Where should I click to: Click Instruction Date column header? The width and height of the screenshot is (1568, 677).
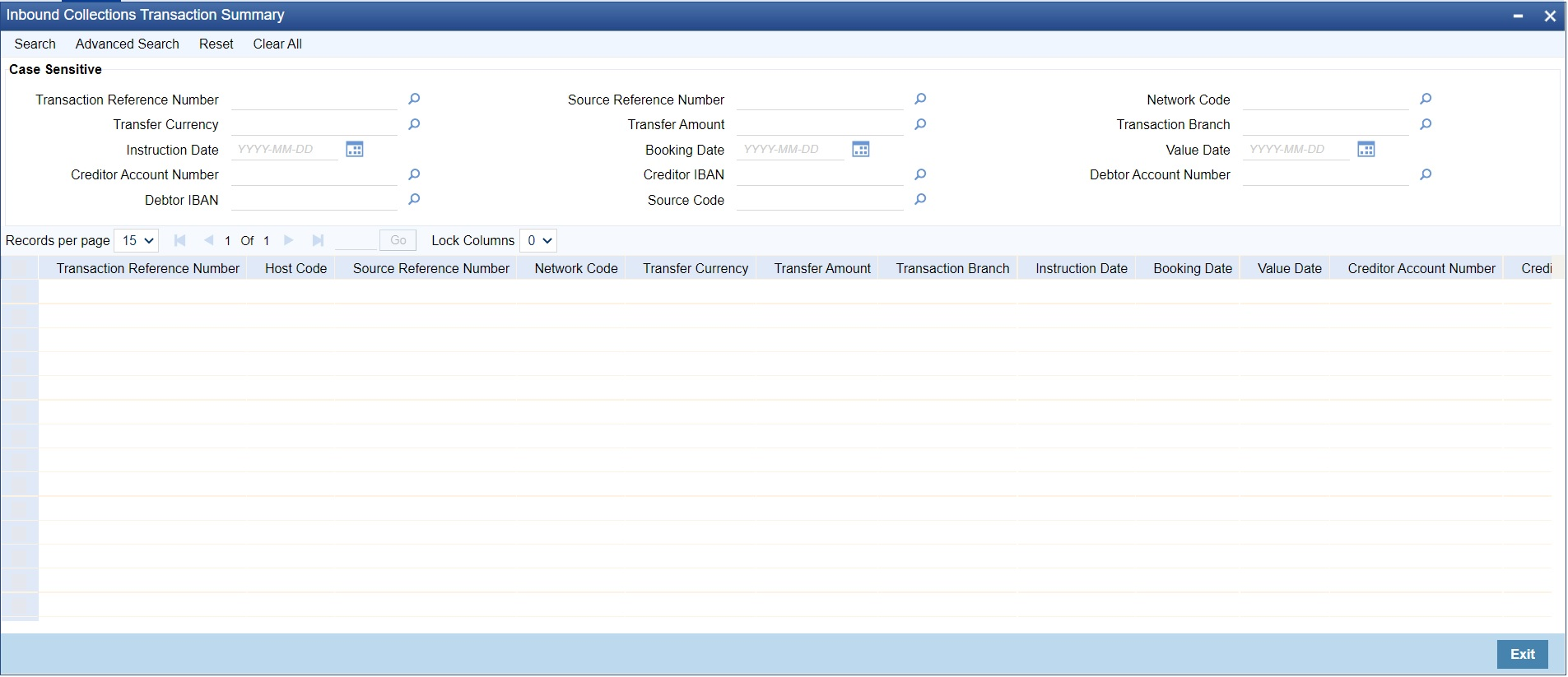[1082, 268]
